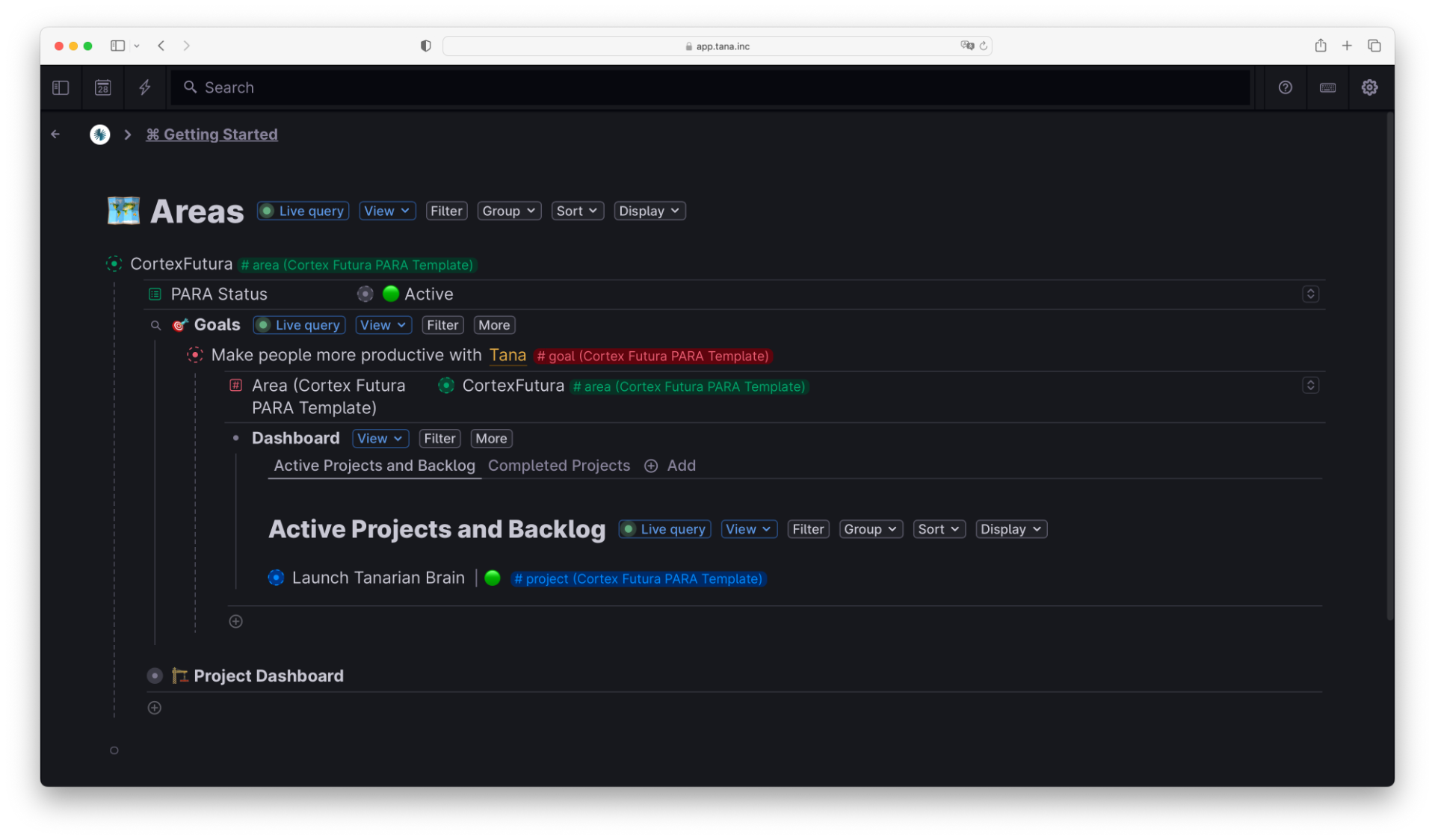Click the More button under Goals filter
Image resolution: width=1435 pixels, height=840 pixels.
494,324
